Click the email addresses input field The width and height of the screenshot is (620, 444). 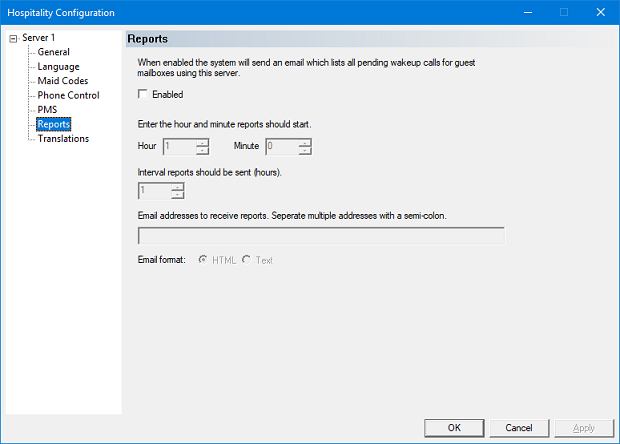tap(320, 236)
